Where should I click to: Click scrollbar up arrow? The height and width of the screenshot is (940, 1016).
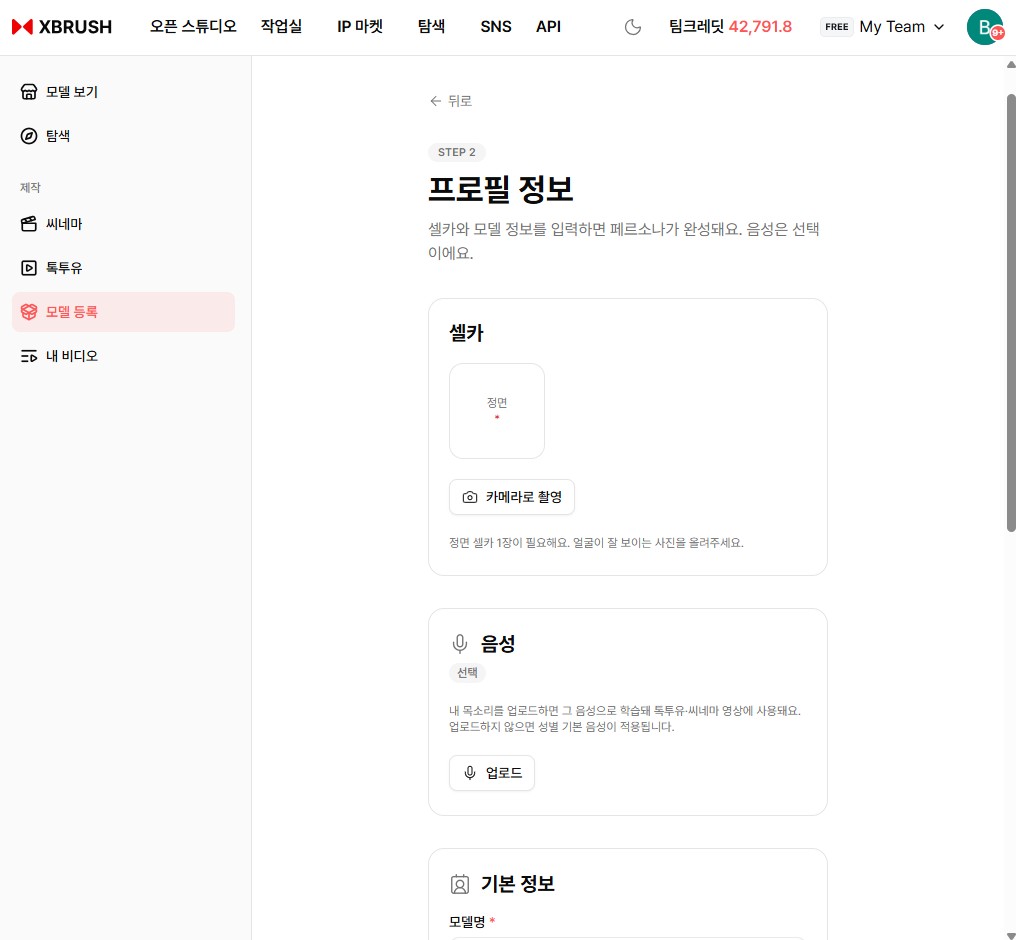pyautogui.click(x=1011, y=64)
